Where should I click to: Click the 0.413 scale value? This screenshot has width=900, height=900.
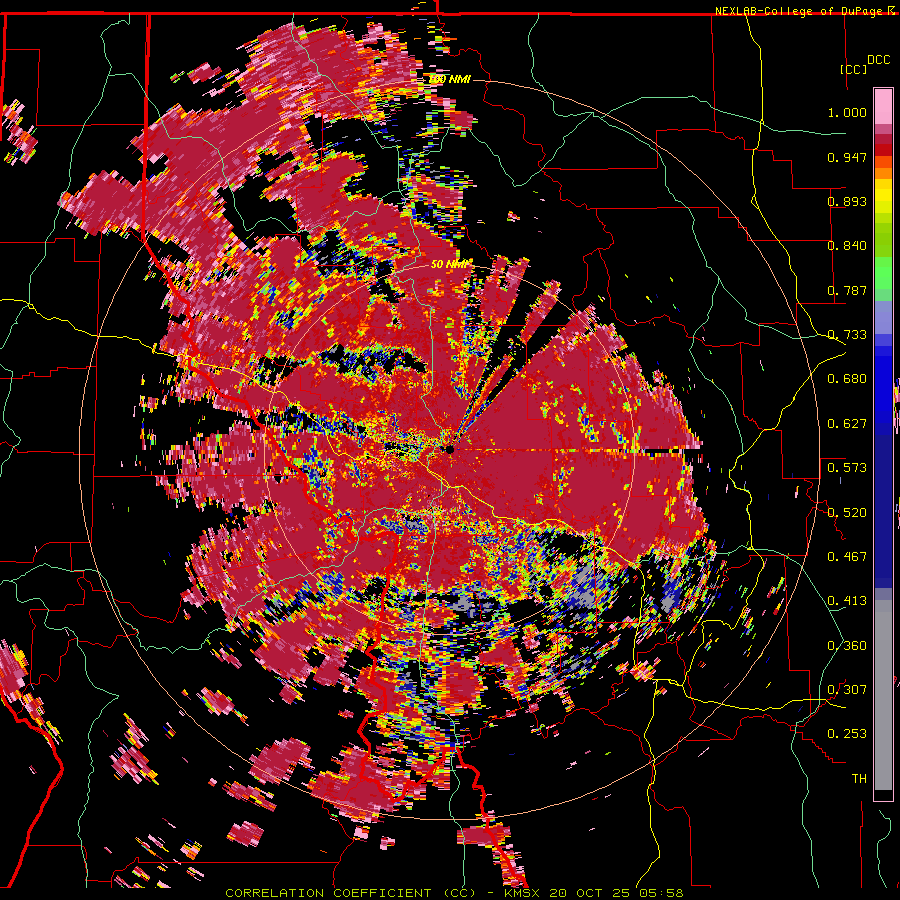point(847,601)
